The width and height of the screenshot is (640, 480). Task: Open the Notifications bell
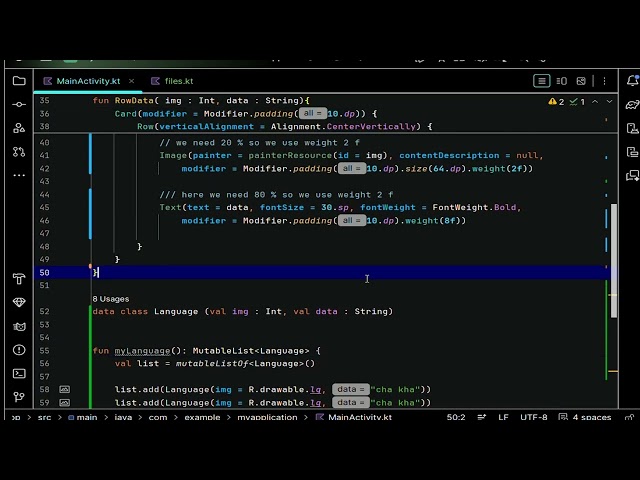632,81
